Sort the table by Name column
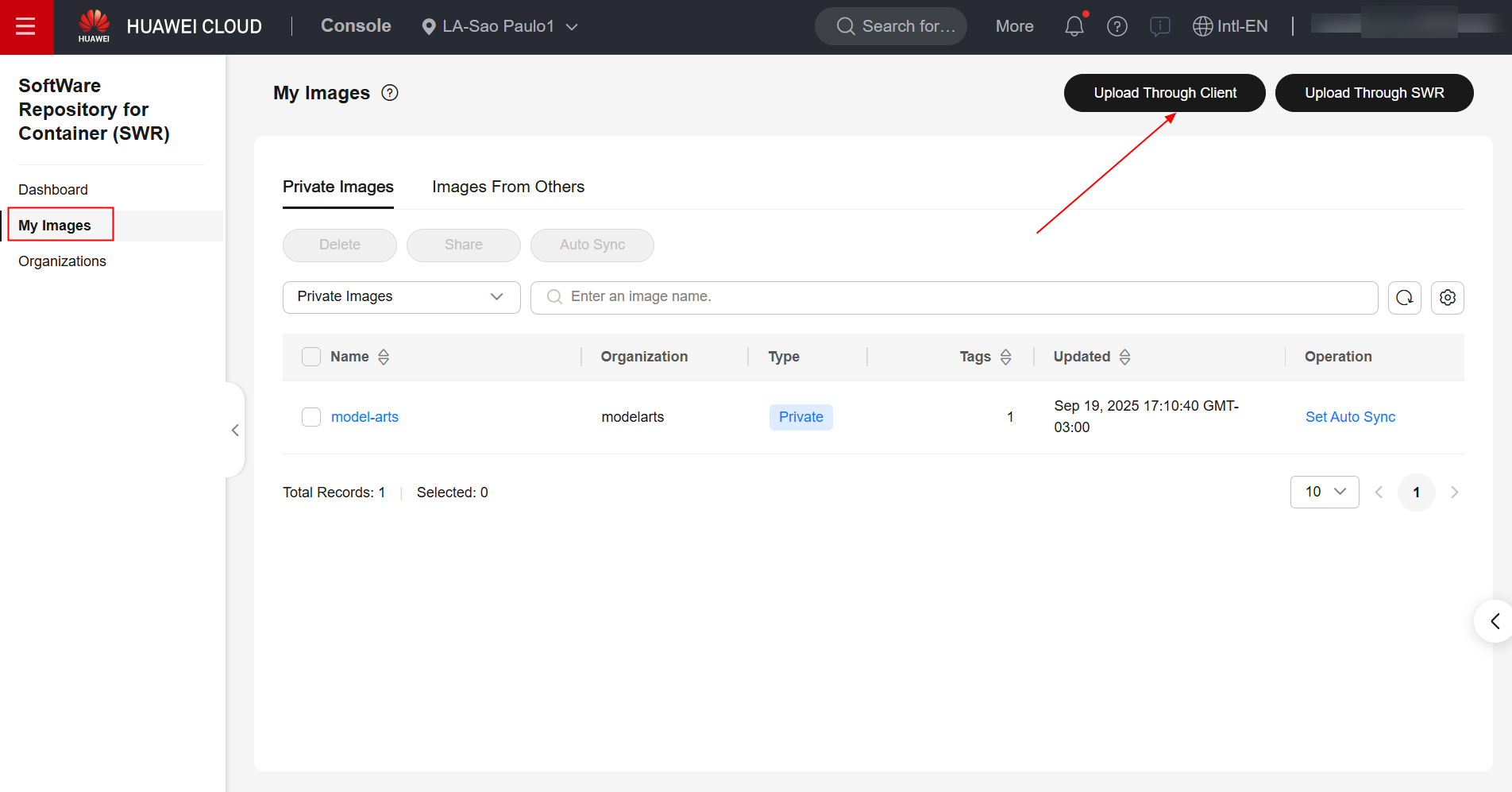Viewport: 1512px width, 792px height. (384, 357)
